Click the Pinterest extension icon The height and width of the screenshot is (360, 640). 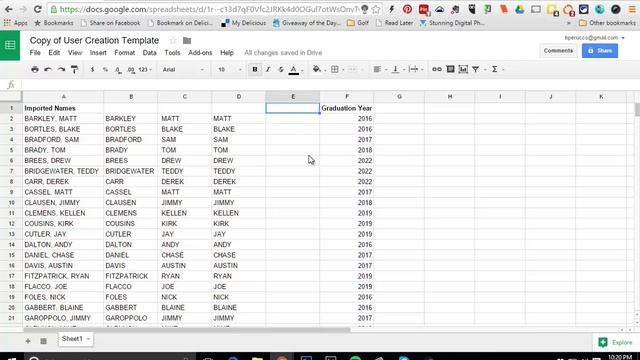point(407,9)
